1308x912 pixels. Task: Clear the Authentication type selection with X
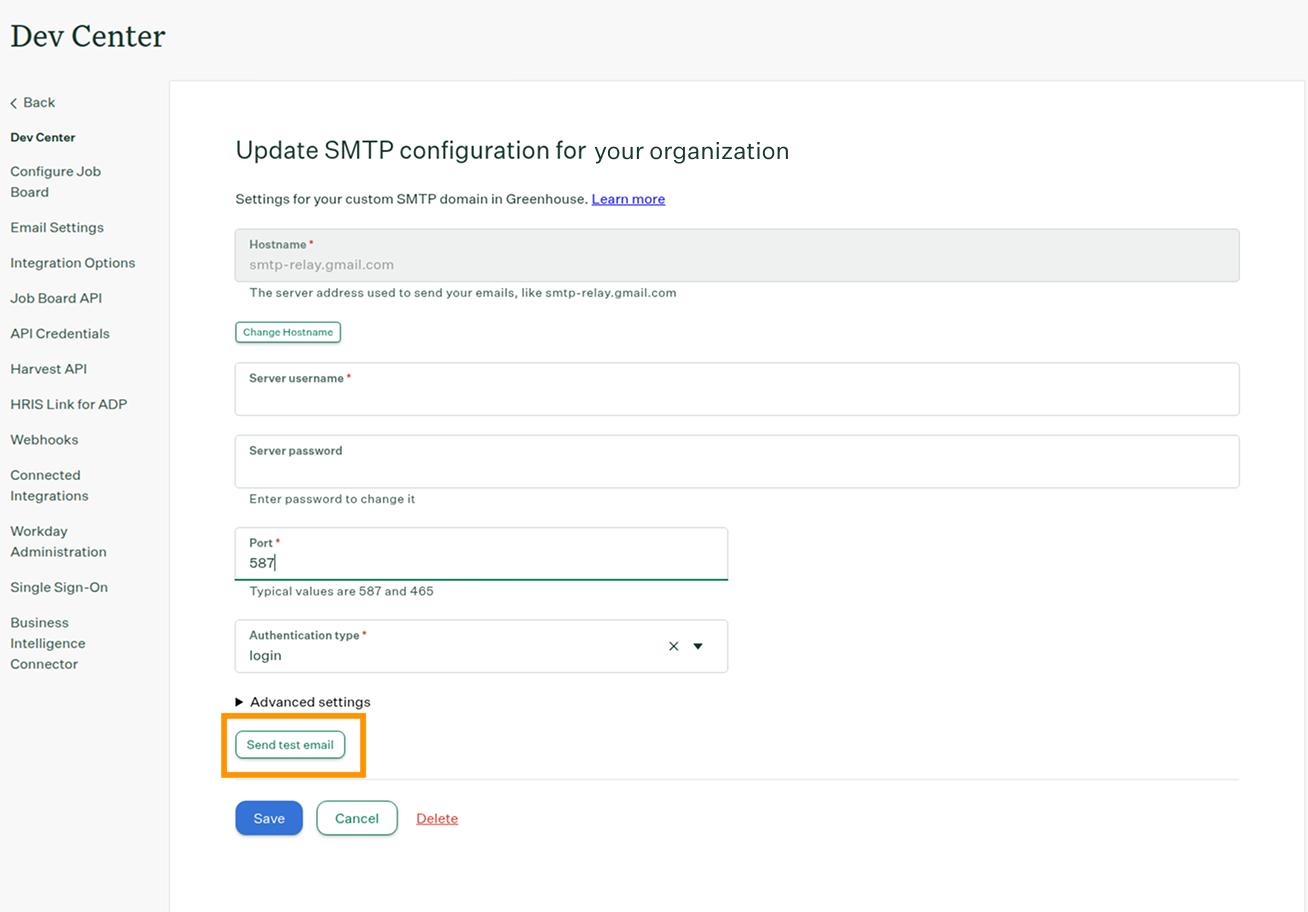[x=673, y=646]
